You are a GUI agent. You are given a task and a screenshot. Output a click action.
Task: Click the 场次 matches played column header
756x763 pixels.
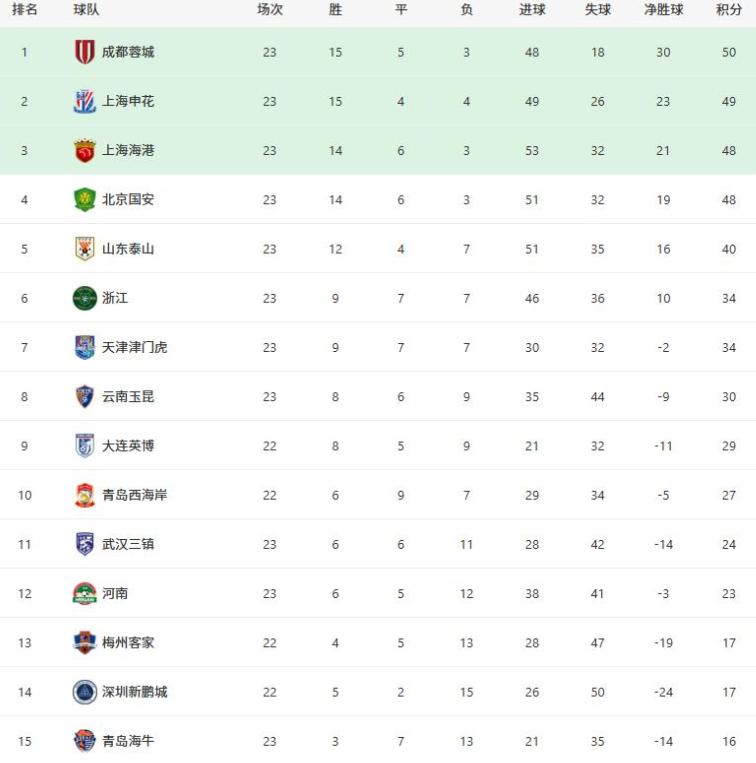pyautogui.click(x=270, y=10)
